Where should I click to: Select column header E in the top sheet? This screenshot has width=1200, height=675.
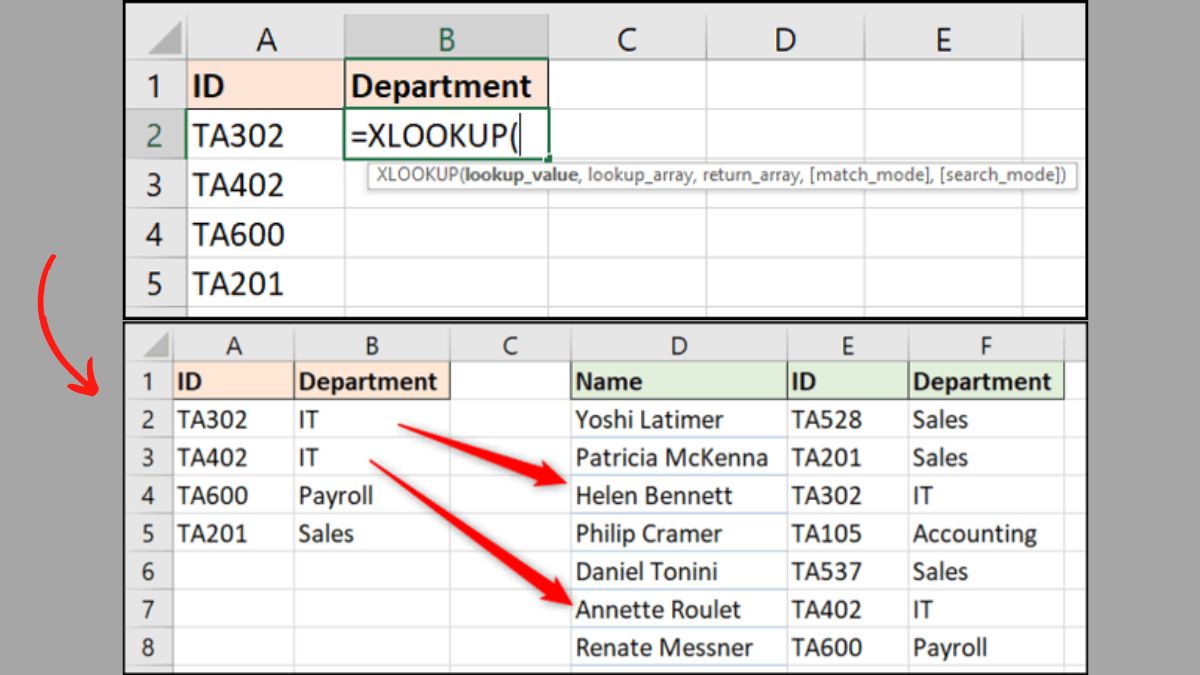pyautogui.click(x=941, y=38)
